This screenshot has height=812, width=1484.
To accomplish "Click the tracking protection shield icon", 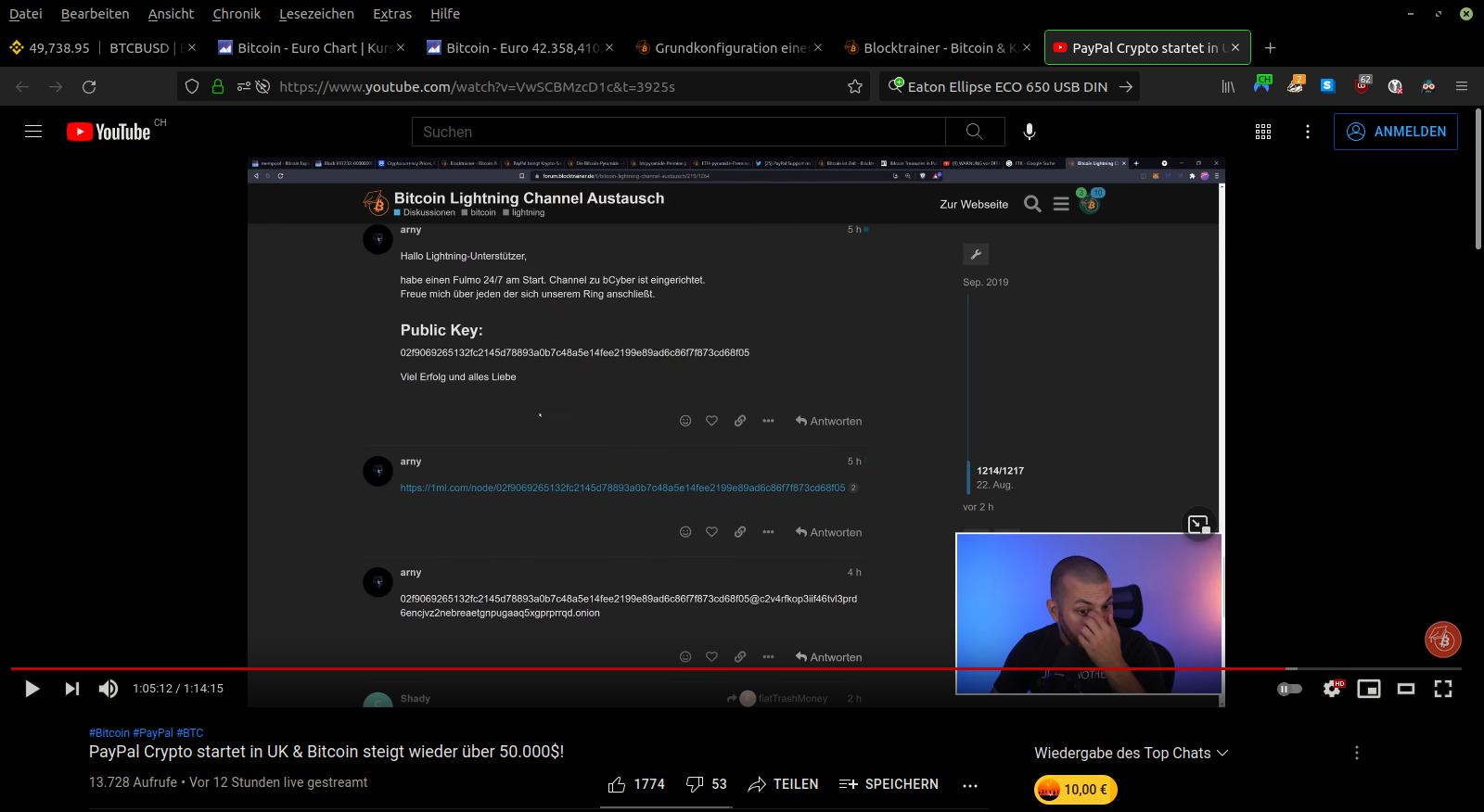I will point(192,86).
